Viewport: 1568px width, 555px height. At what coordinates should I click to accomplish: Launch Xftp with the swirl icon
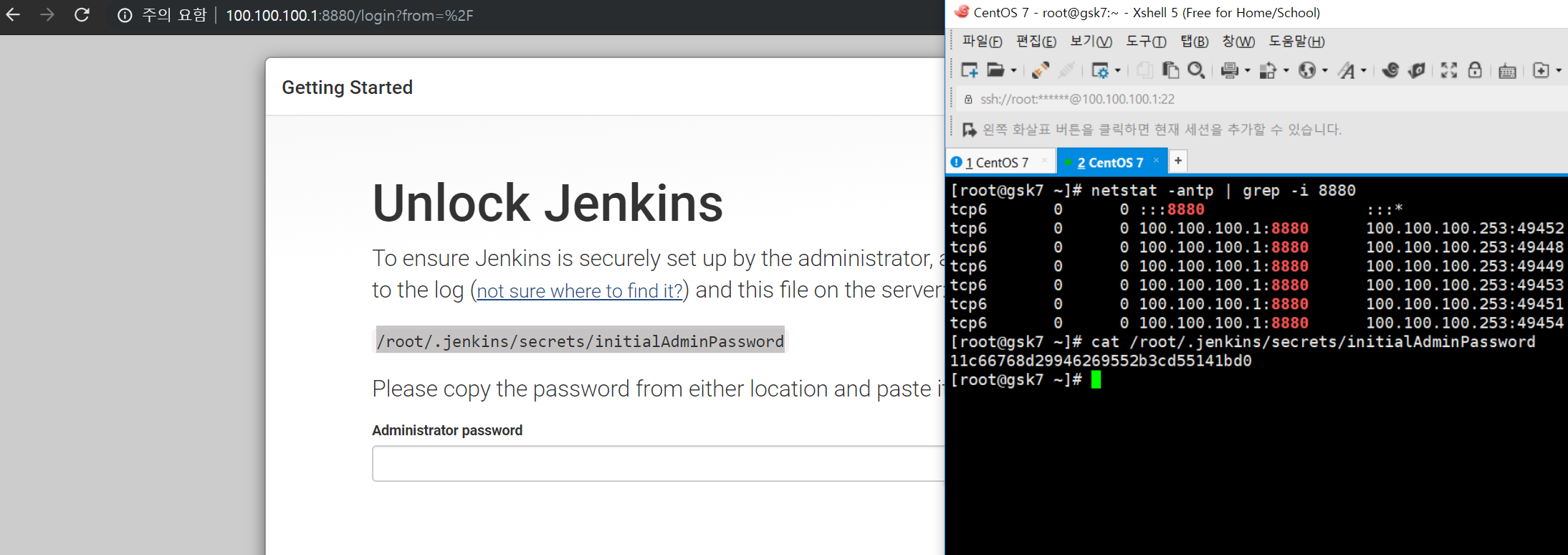(1390, 70)
